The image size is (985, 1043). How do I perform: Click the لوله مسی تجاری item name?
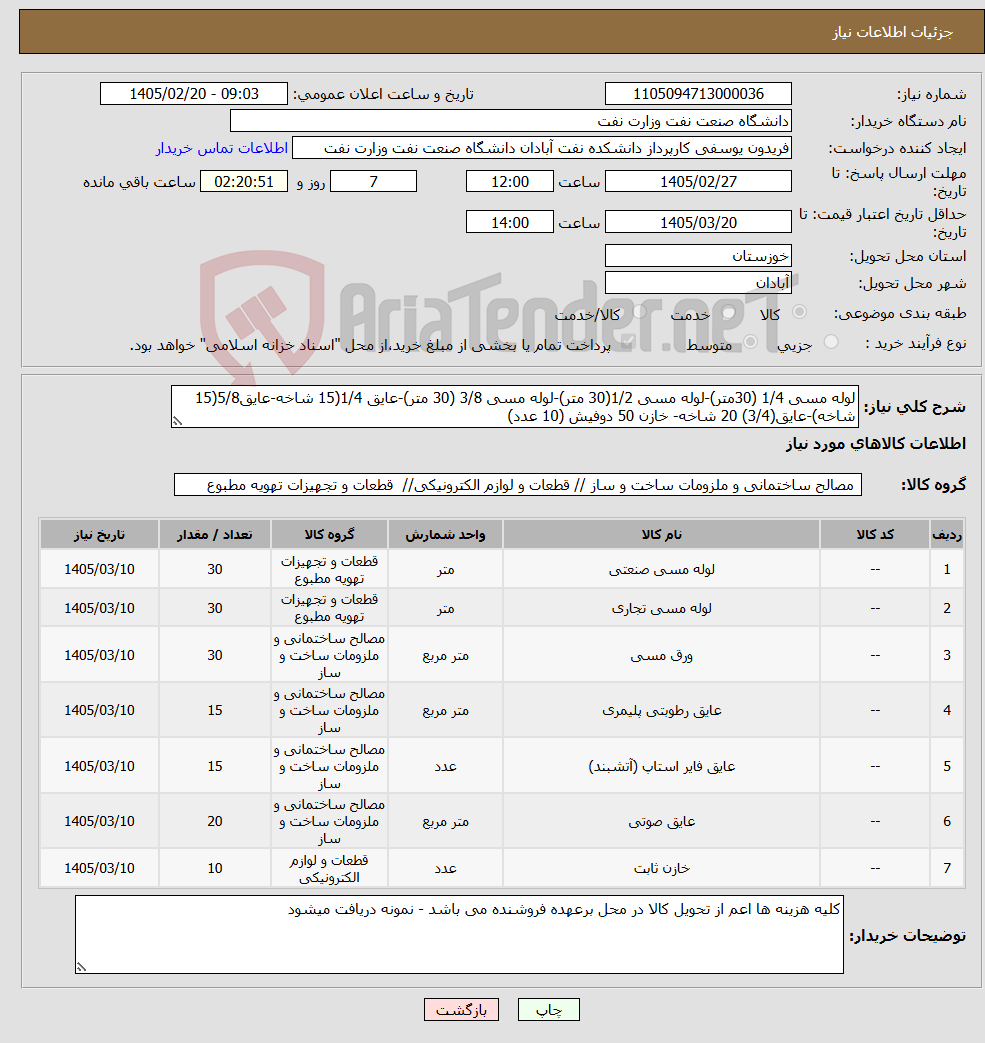[662, 609]
